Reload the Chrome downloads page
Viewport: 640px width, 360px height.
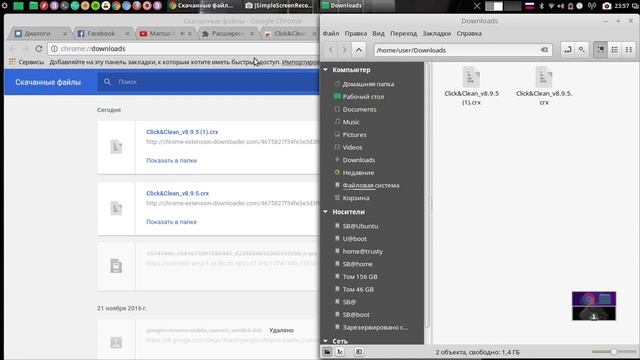(39, 49)
